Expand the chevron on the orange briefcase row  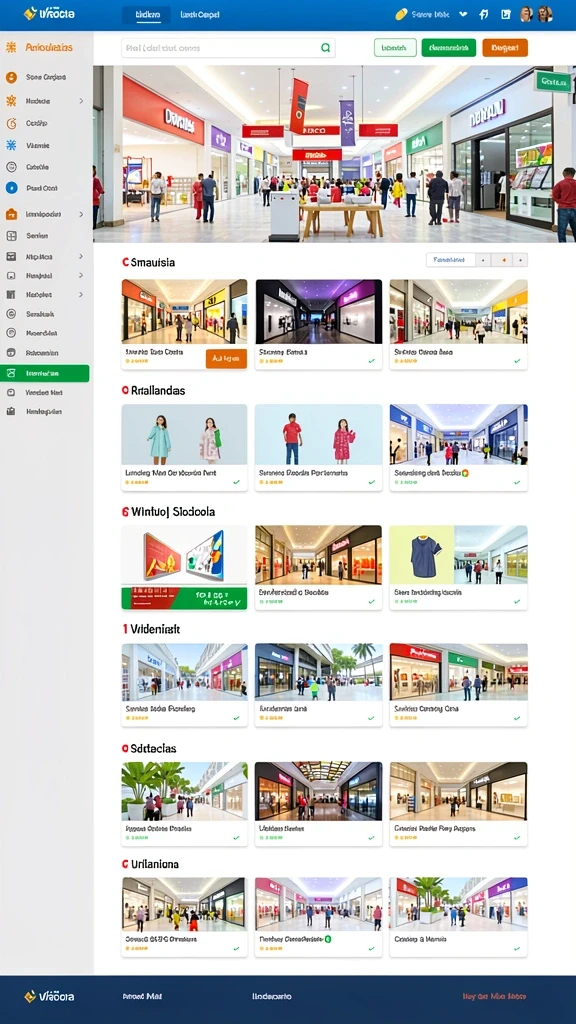click(81, 214)
